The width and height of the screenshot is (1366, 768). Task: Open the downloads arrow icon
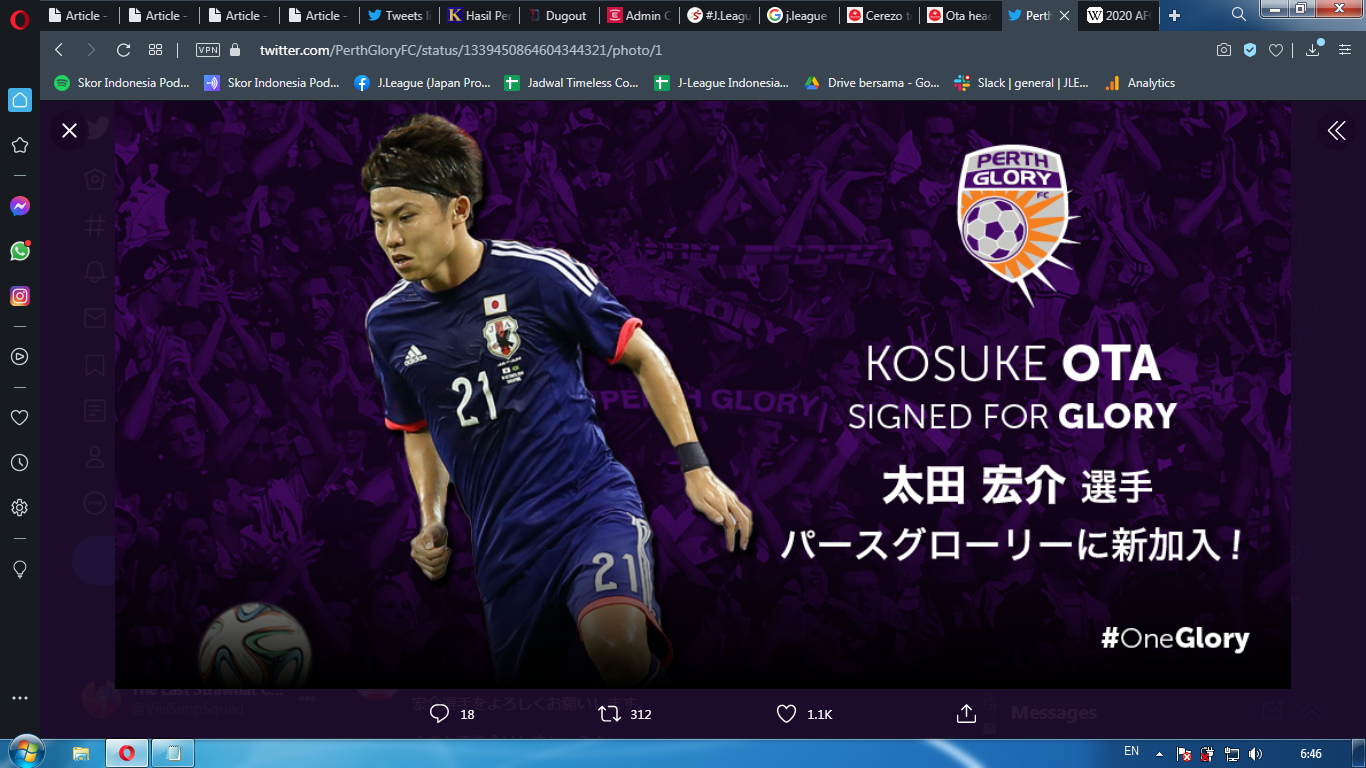[1313, 50]
